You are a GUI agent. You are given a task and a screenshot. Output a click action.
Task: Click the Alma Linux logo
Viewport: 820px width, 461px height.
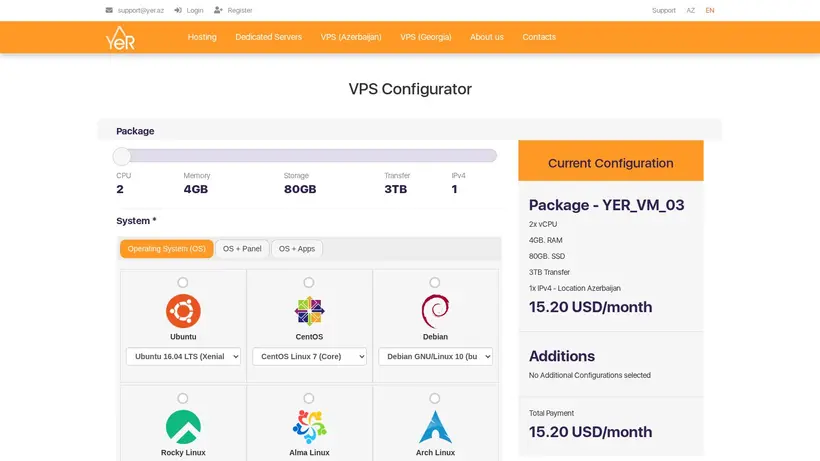[309, 427]
